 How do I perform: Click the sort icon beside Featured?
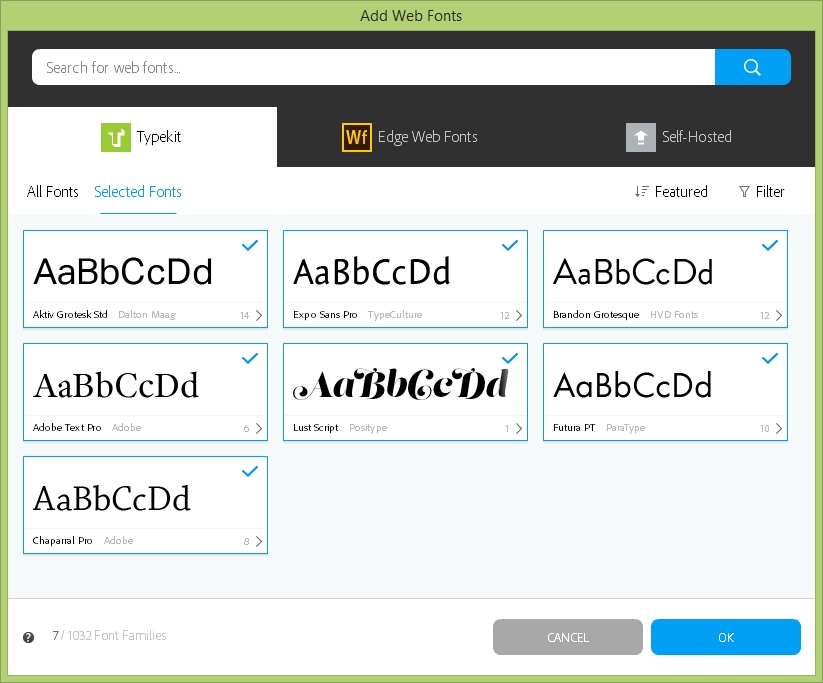click(x=641, y=192)
